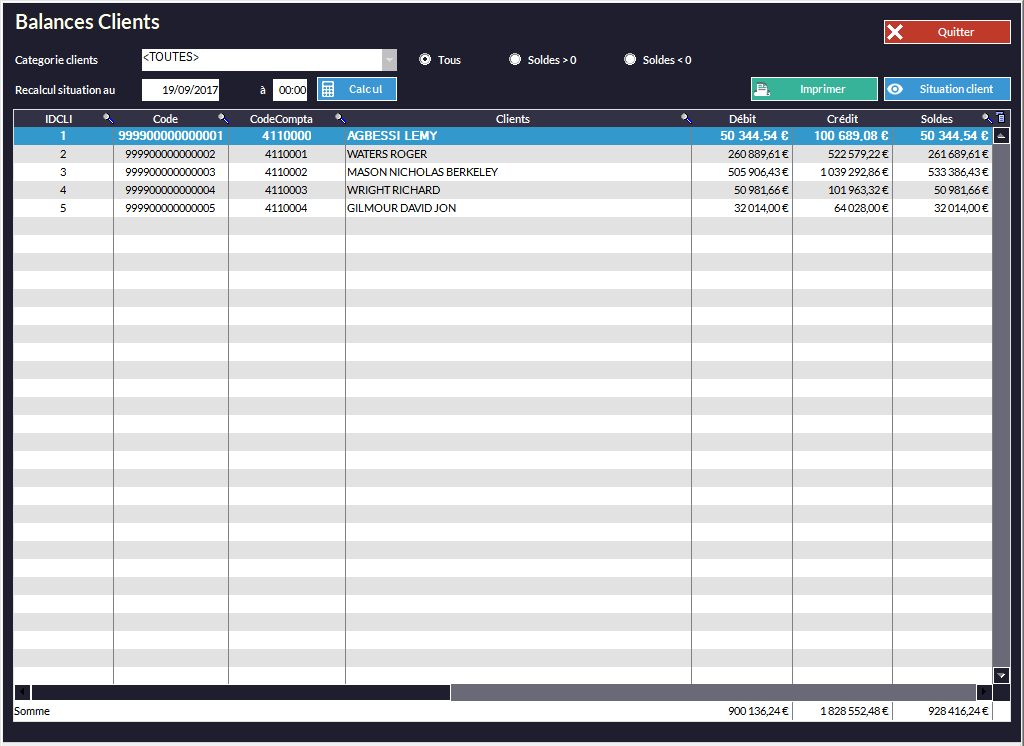
Task: Expand the Categorie clients dropdown arrow
Action: click(389, 60)
